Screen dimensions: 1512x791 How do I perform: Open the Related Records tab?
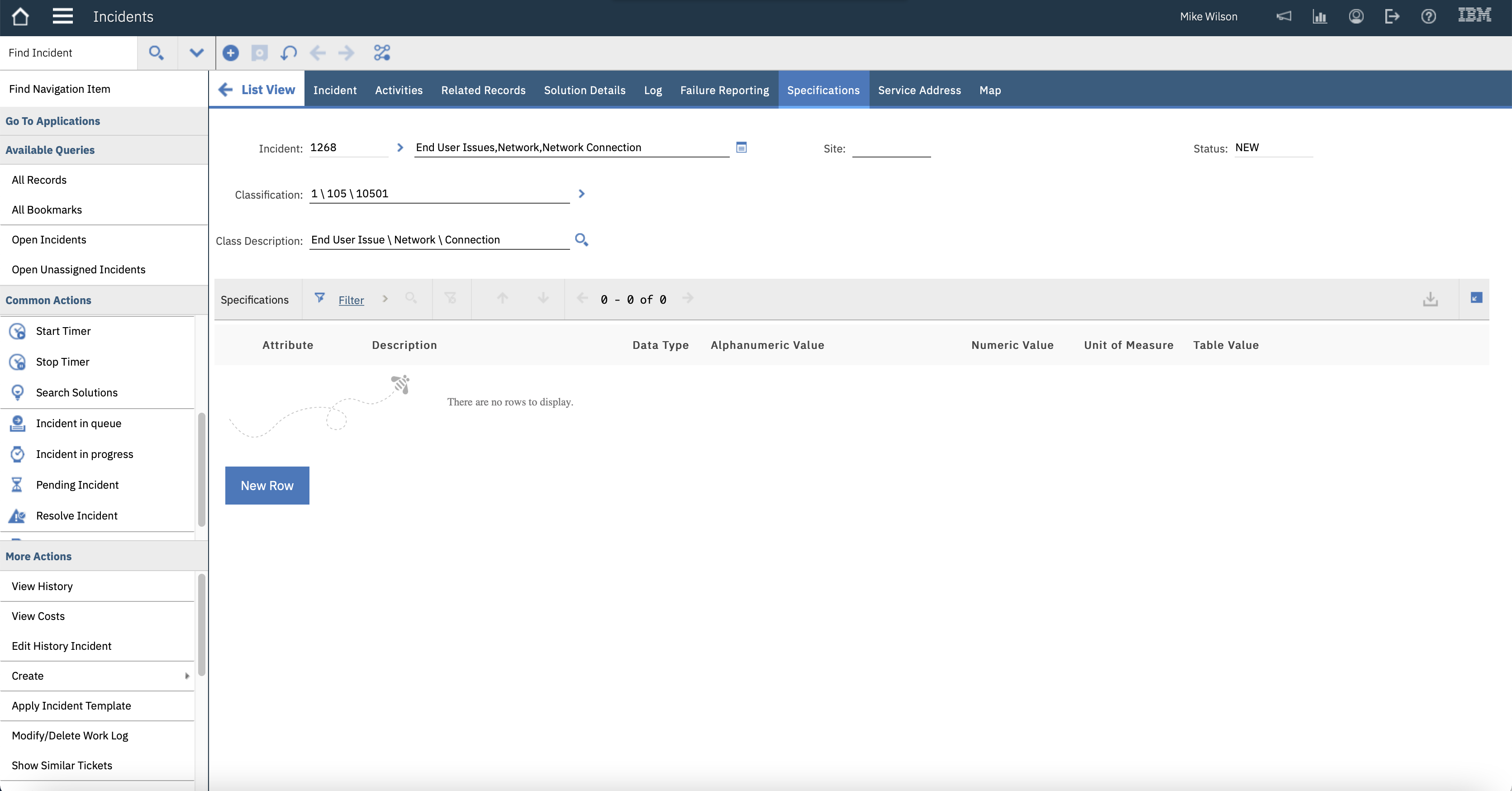483,90
